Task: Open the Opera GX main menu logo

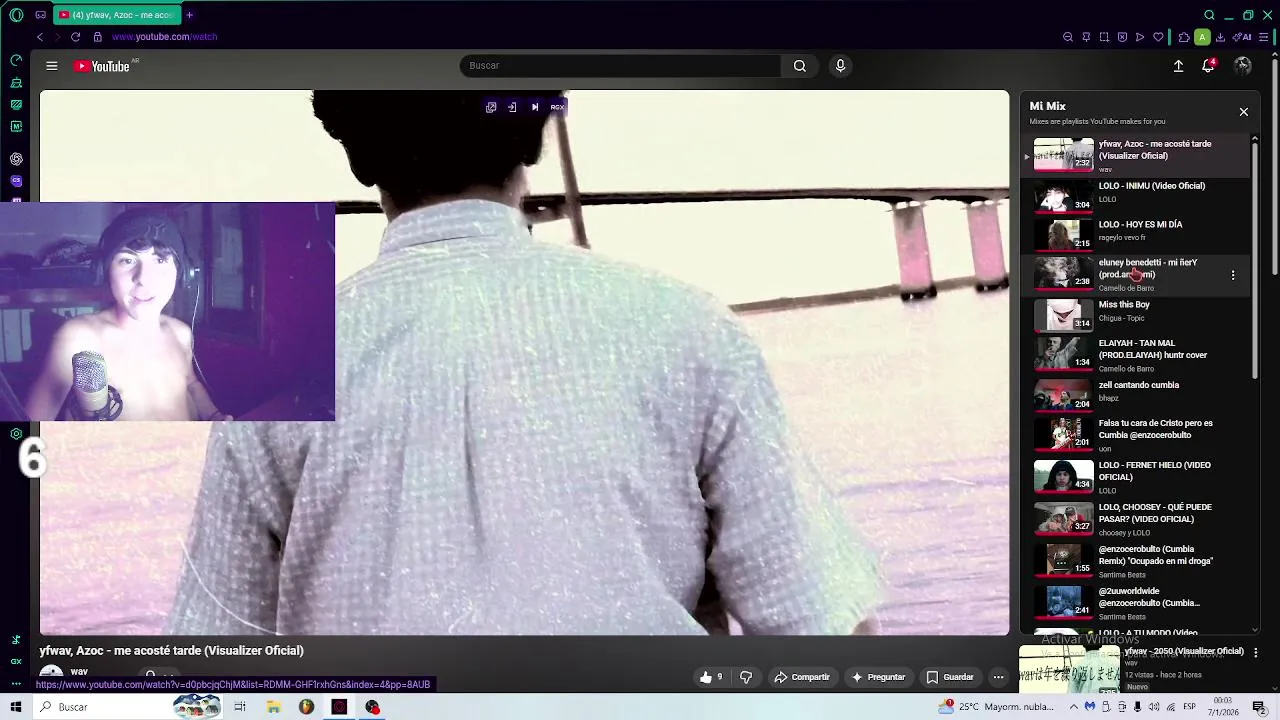Action: pos(16,15)
